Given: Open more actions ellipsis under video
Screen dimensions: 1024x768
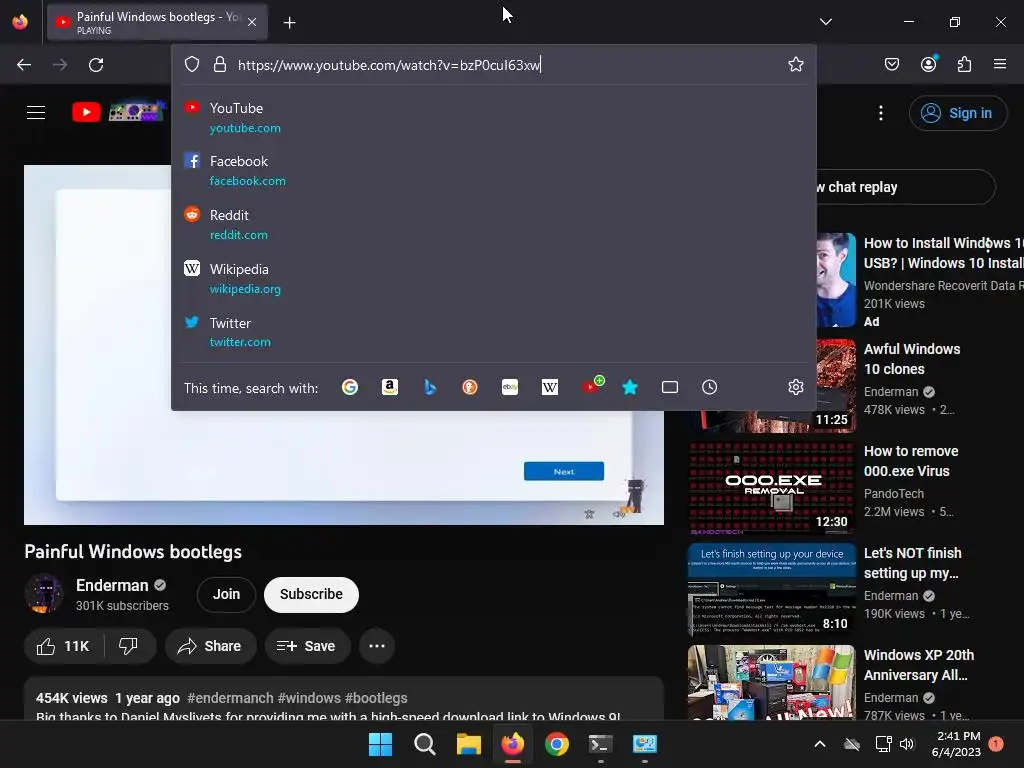Looking at the screenshot, I should point(377,646).
